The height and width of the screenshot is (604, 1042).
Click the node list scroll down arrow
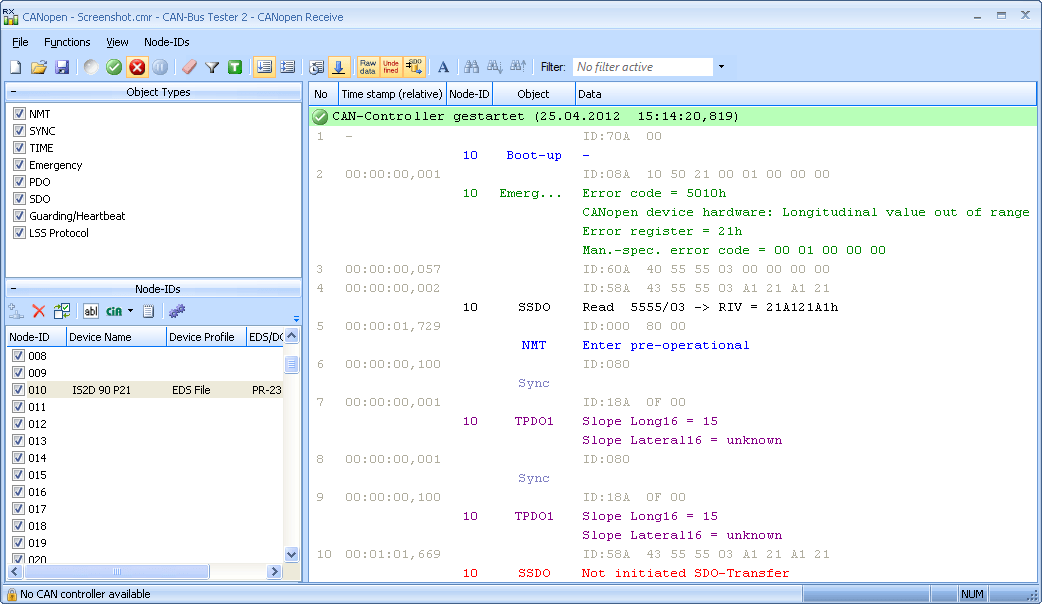[x=291, y=554]
